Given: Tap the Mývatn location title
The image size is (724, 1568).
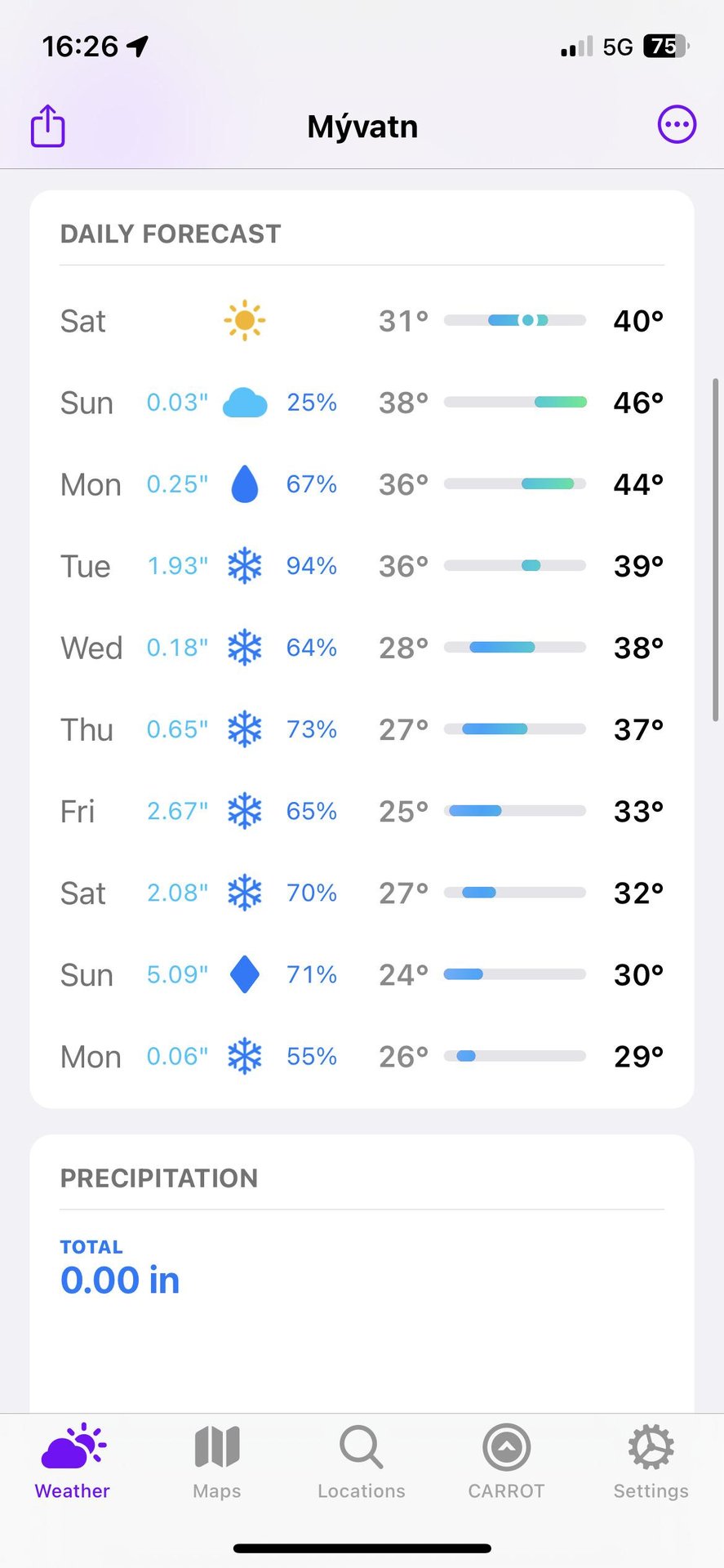Looking at the screenshot, I should (362, 127).
